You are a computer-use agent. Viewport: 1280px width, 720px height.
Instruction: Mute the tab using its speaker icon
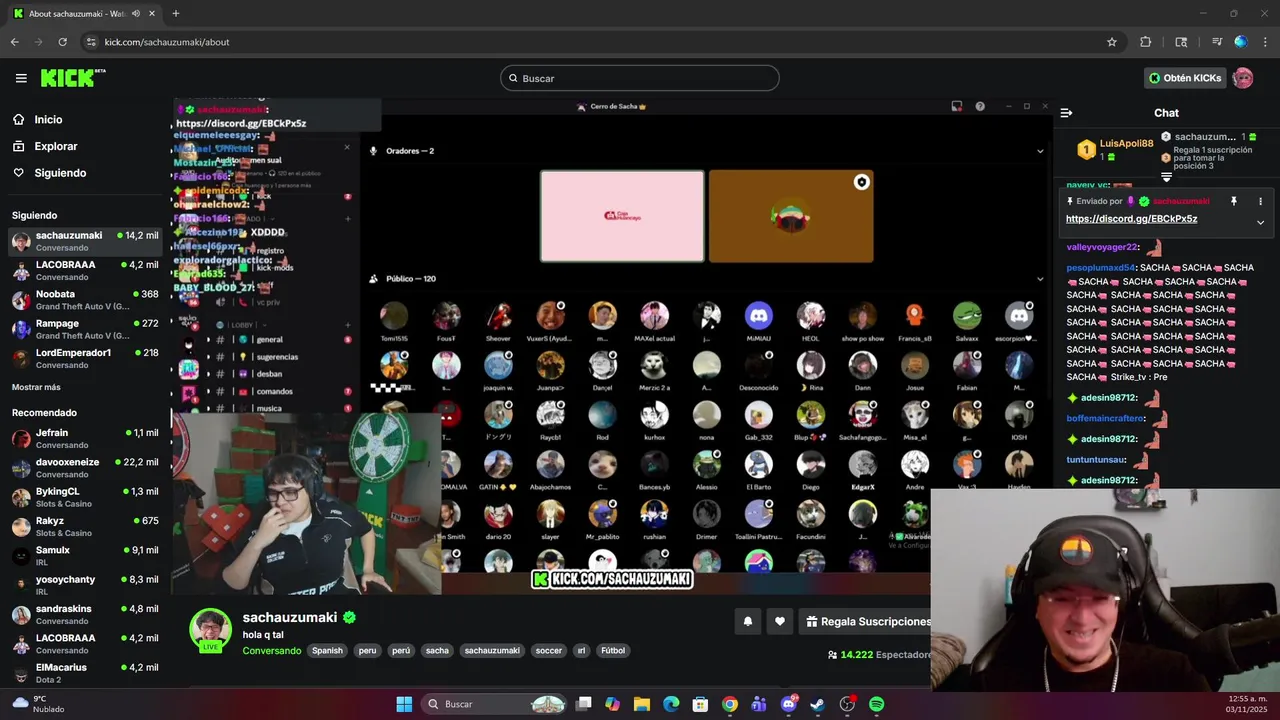136,14
